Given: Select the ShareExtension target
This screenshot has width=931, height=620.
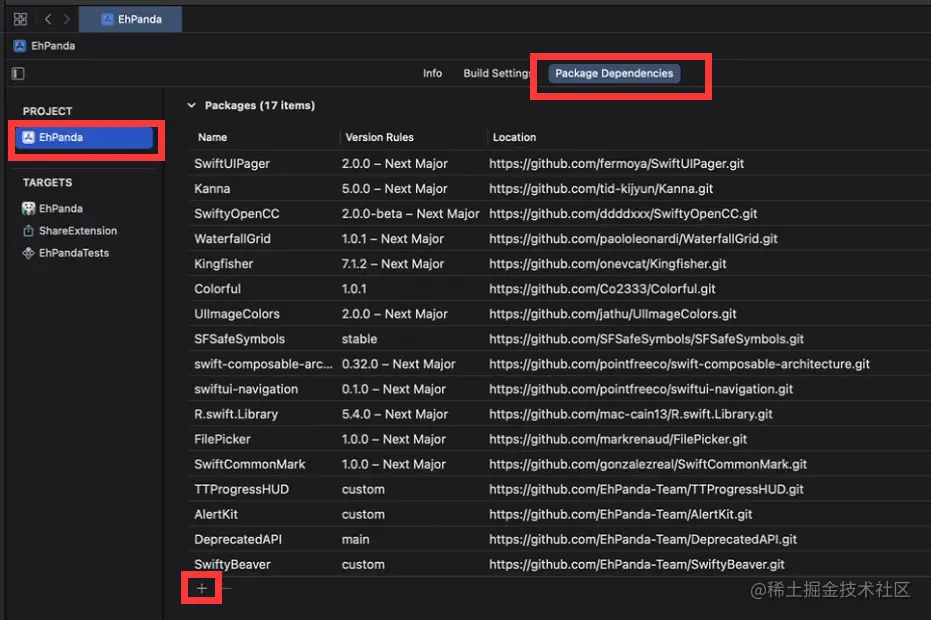Looking at the screenshot, I should point(78,230).
